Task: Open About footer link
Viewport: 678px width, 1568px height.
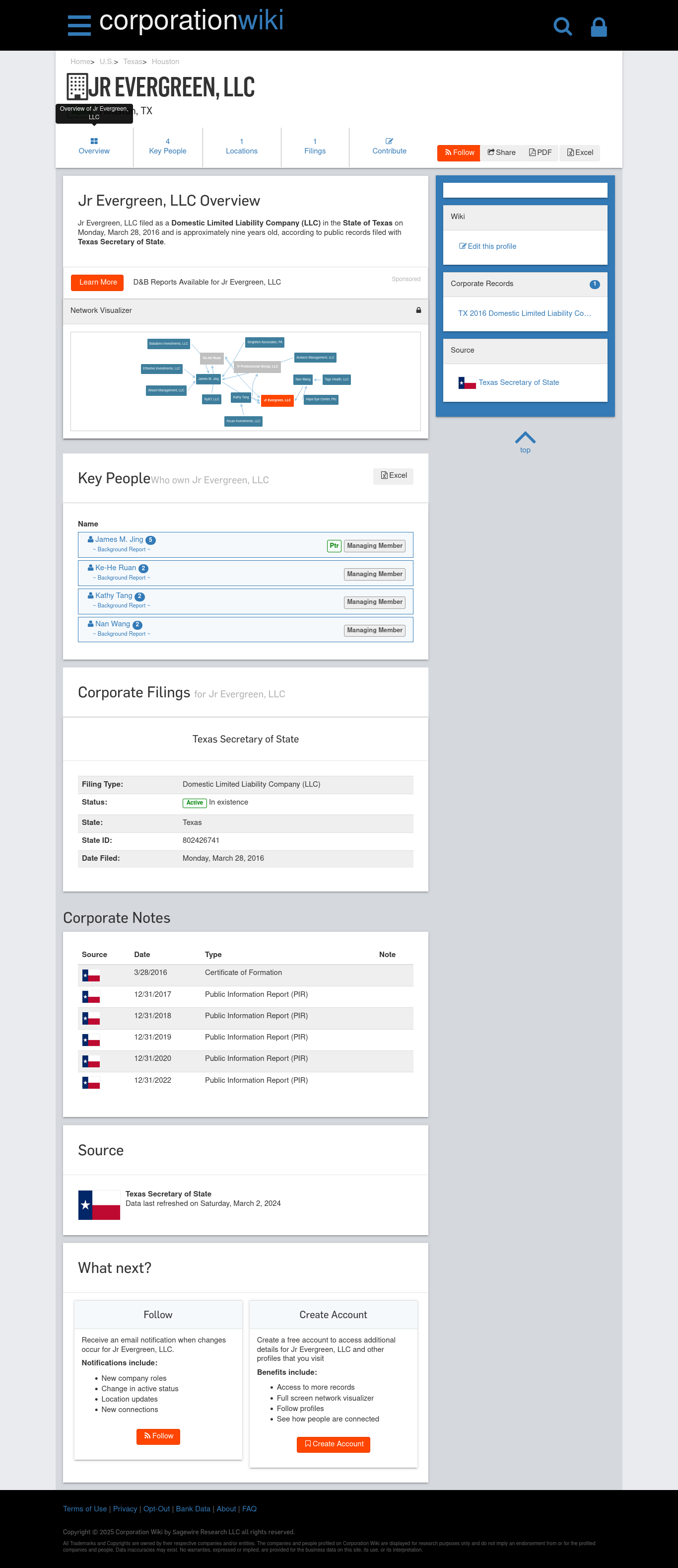Action: (226, 1509)
